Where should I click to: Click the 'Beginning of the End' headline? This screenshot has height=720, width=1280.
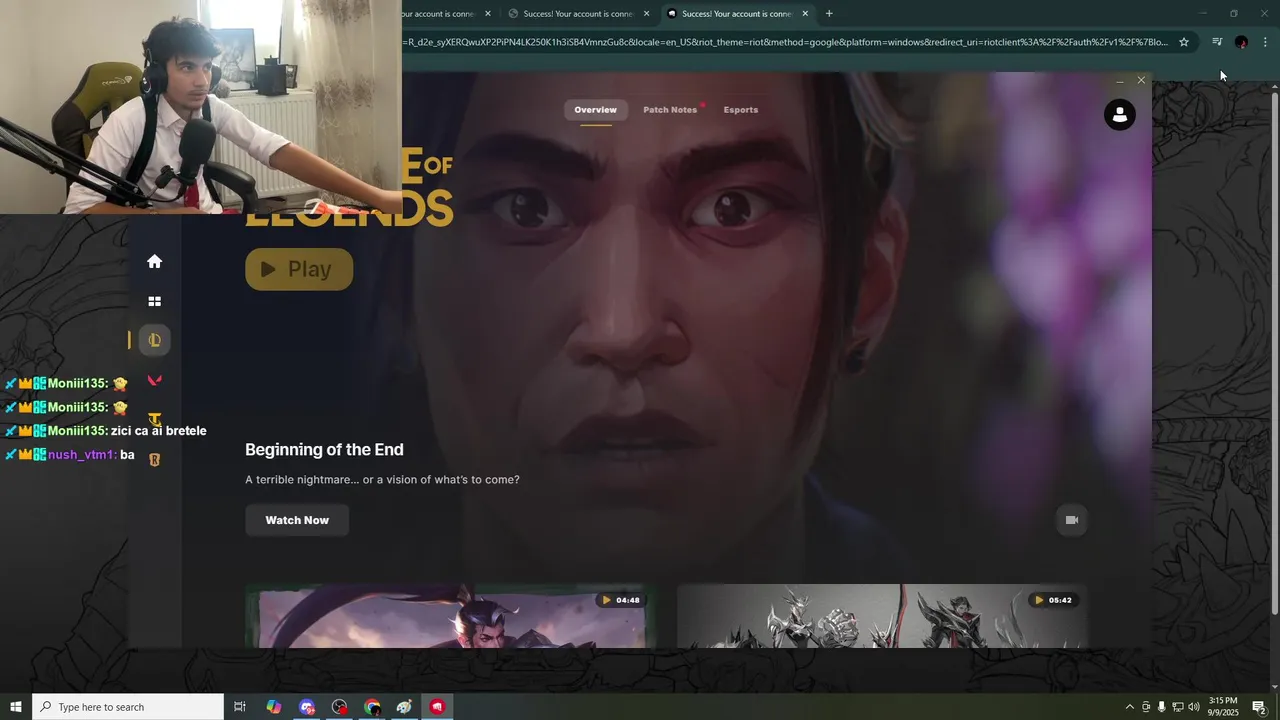point(324,450)
